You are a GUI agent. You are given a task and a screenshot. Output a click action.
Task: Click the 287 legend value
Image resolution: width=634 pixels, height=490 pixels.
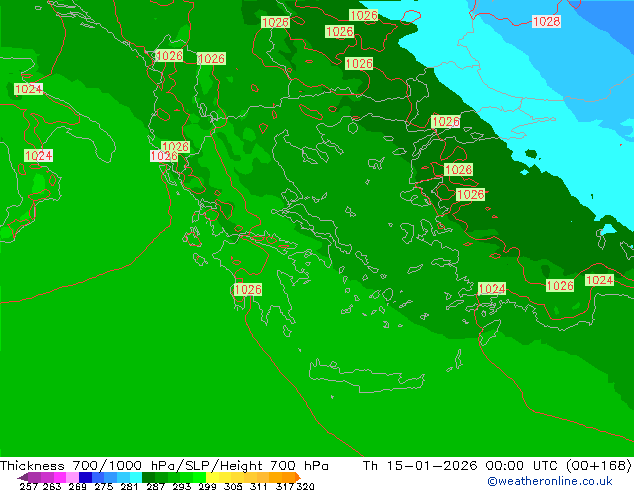[x=155, y=486]
